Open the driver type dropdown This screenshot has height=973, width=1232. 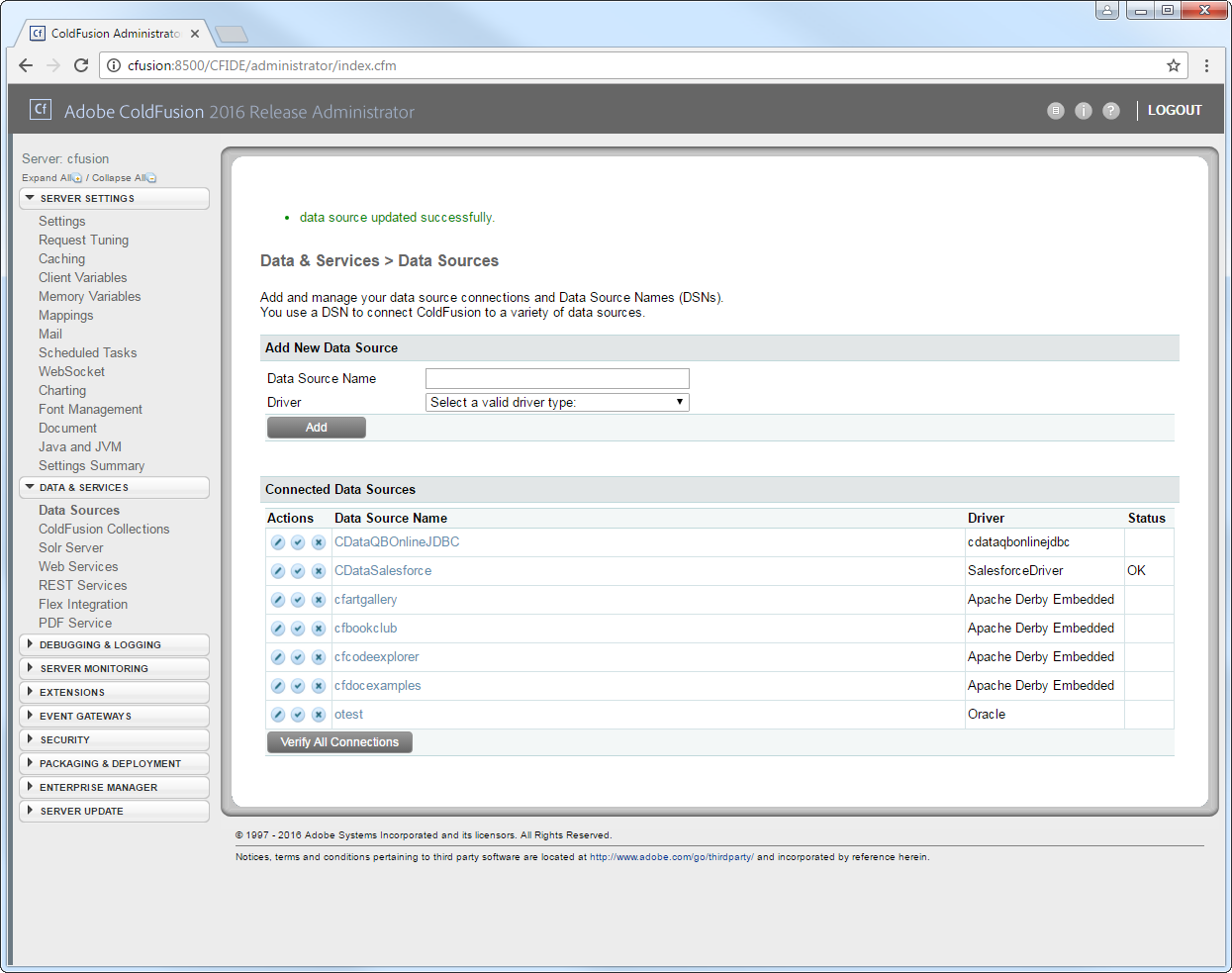coord(557,402)
